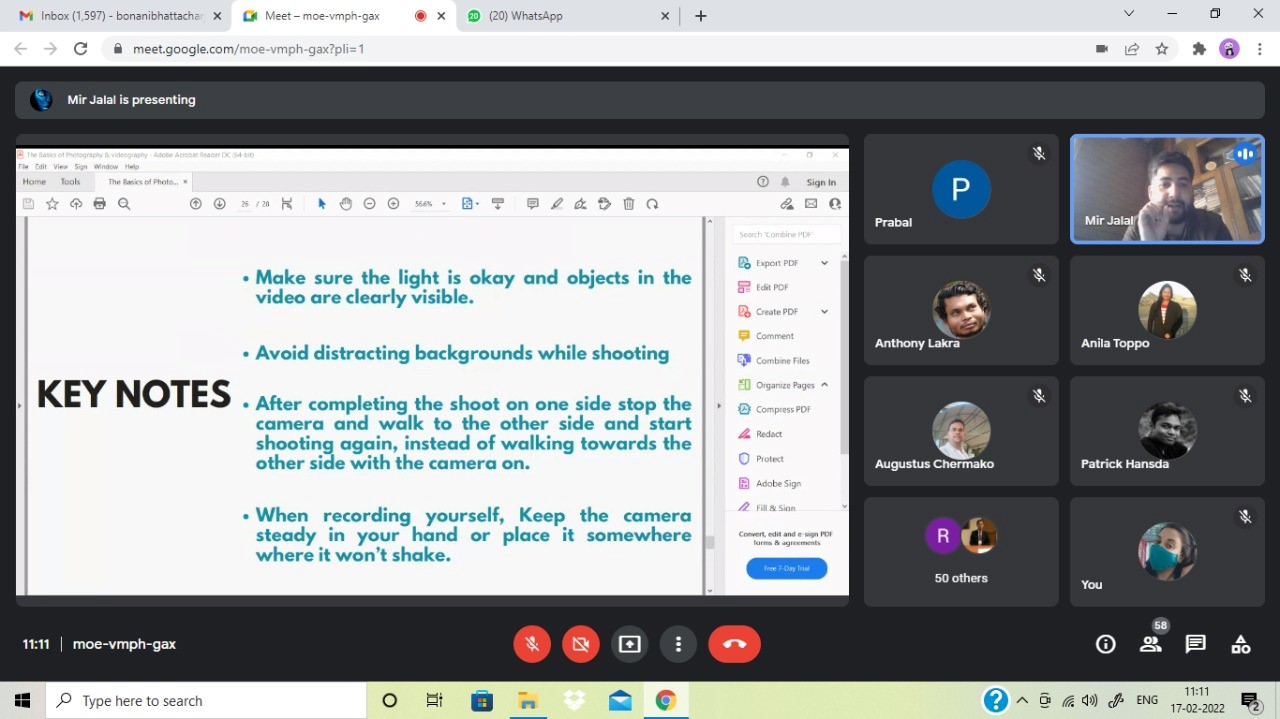Open the Chrome profile avatar menu

point(1229,48)
